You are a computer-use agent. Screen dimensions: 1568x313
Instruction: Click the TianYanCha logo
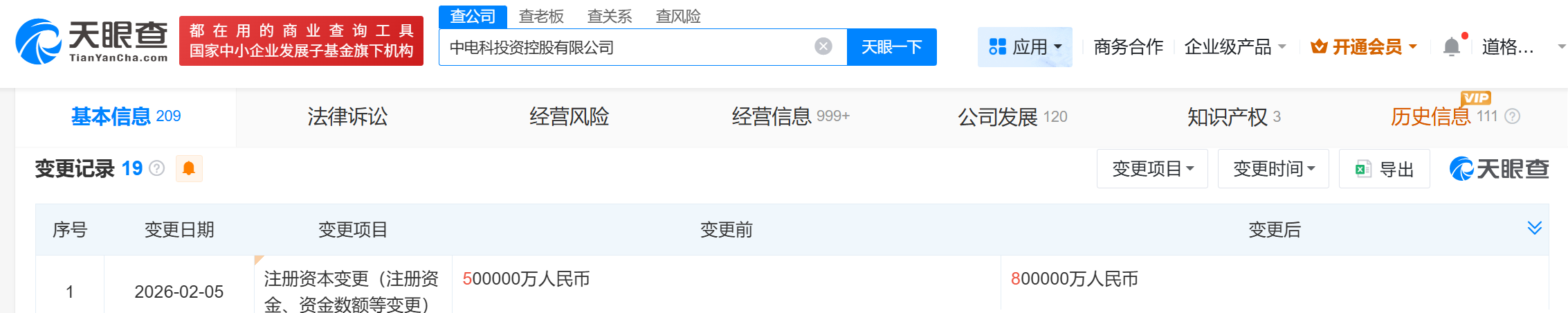tap(92, 42)
